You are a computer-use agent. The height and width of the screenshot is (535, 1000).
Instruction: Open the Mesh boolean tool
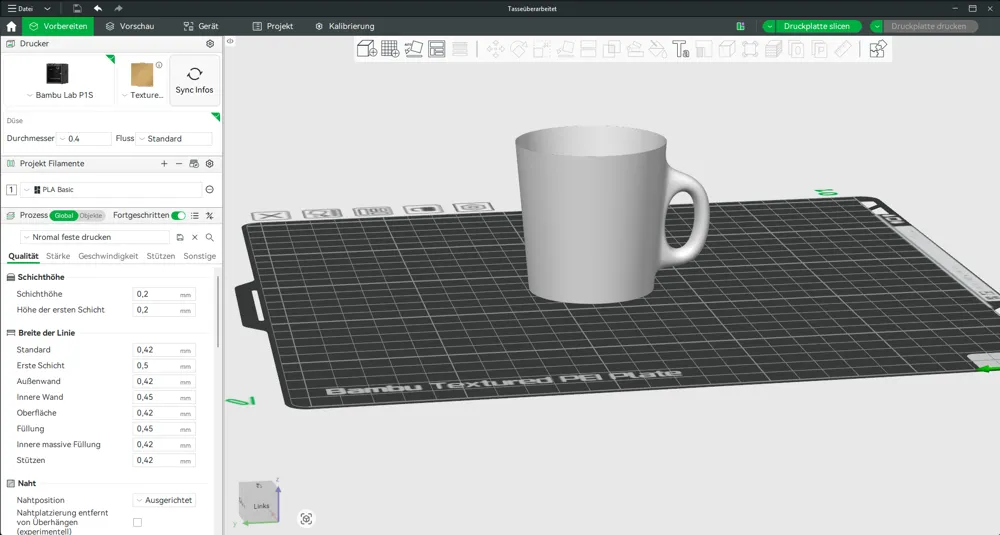pos(612,49)
